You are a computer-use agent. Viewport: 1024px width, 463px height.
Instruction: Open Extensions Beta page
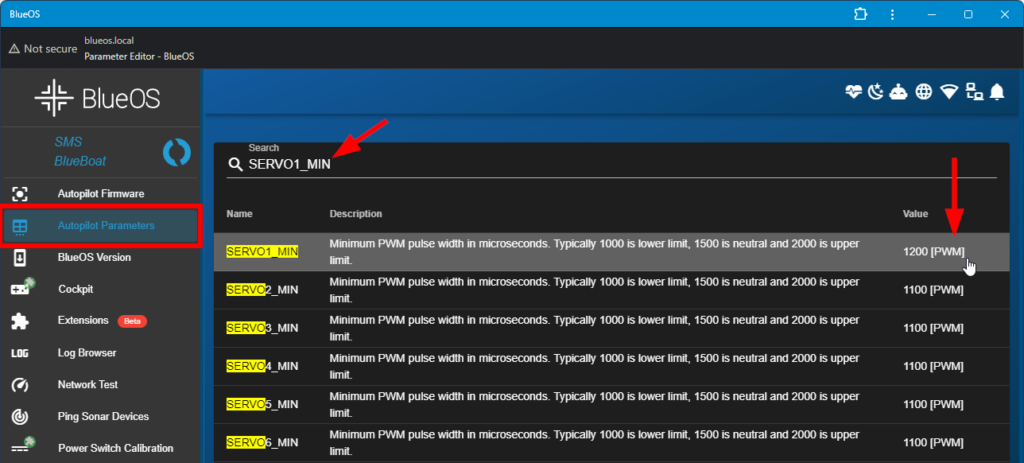[83, 321]
